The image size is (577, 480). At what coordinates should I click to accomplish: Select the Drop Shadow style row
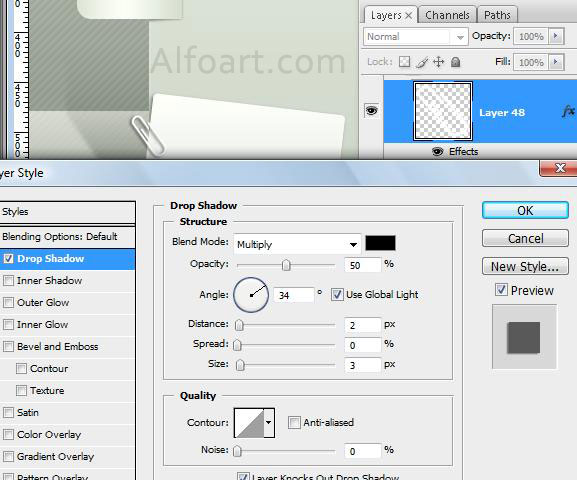pyautogui.click(x=67, y=259)
